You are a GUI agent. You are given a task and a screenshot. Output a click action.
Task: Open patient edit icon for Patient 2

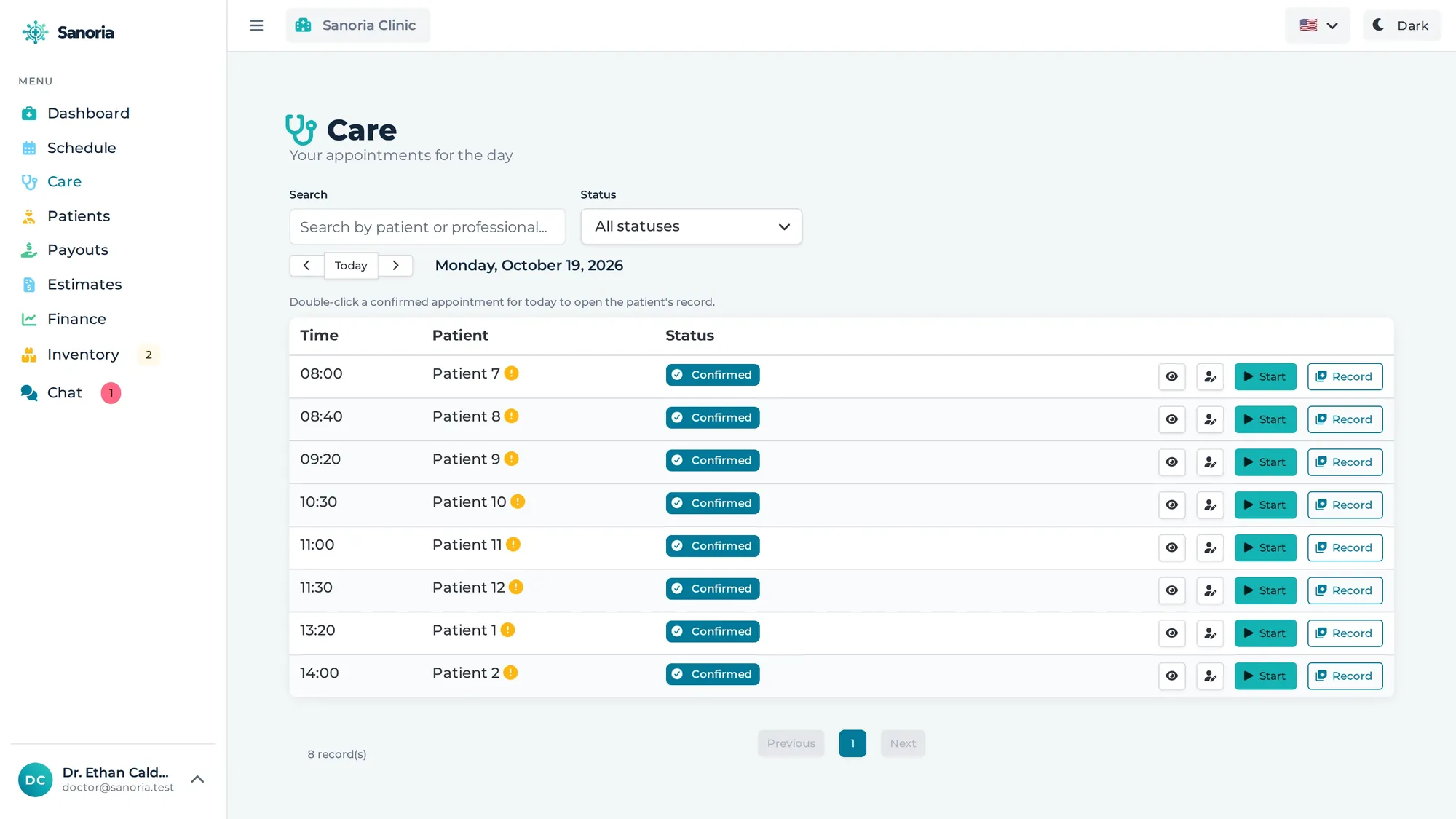[1210, 676]
